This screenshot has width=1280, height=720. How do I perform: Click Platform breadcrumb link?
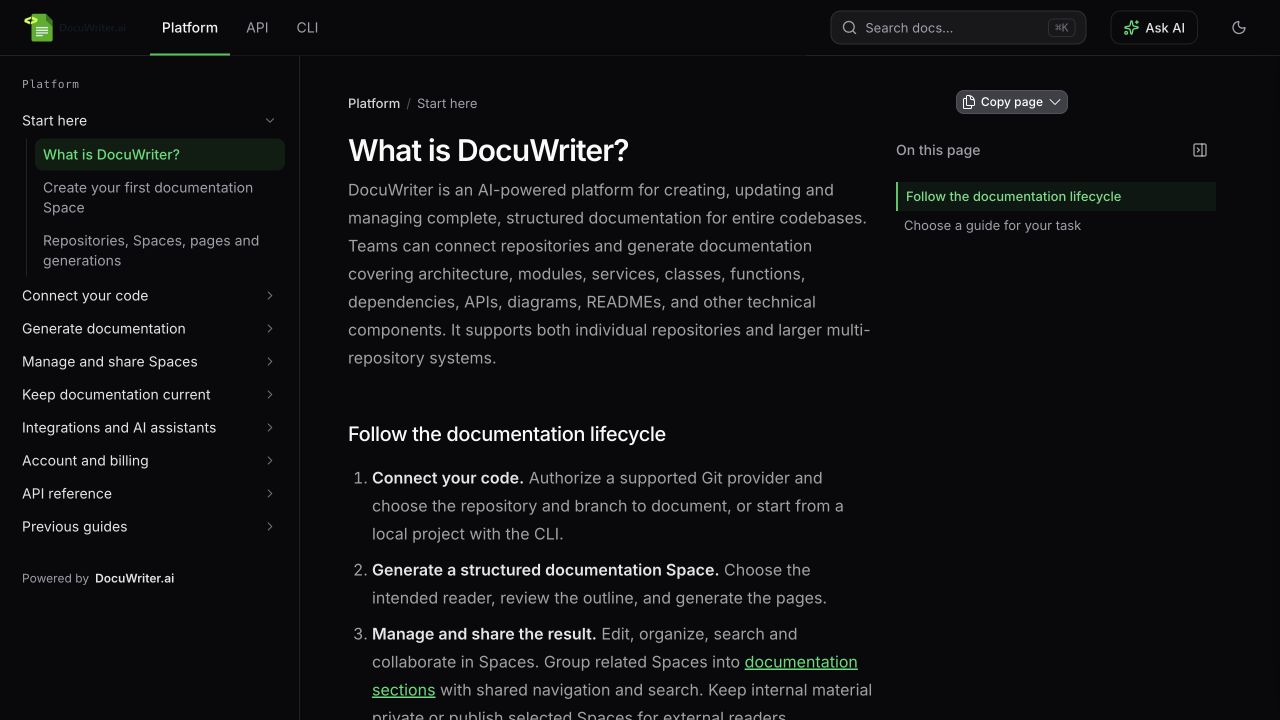point(374,103)
